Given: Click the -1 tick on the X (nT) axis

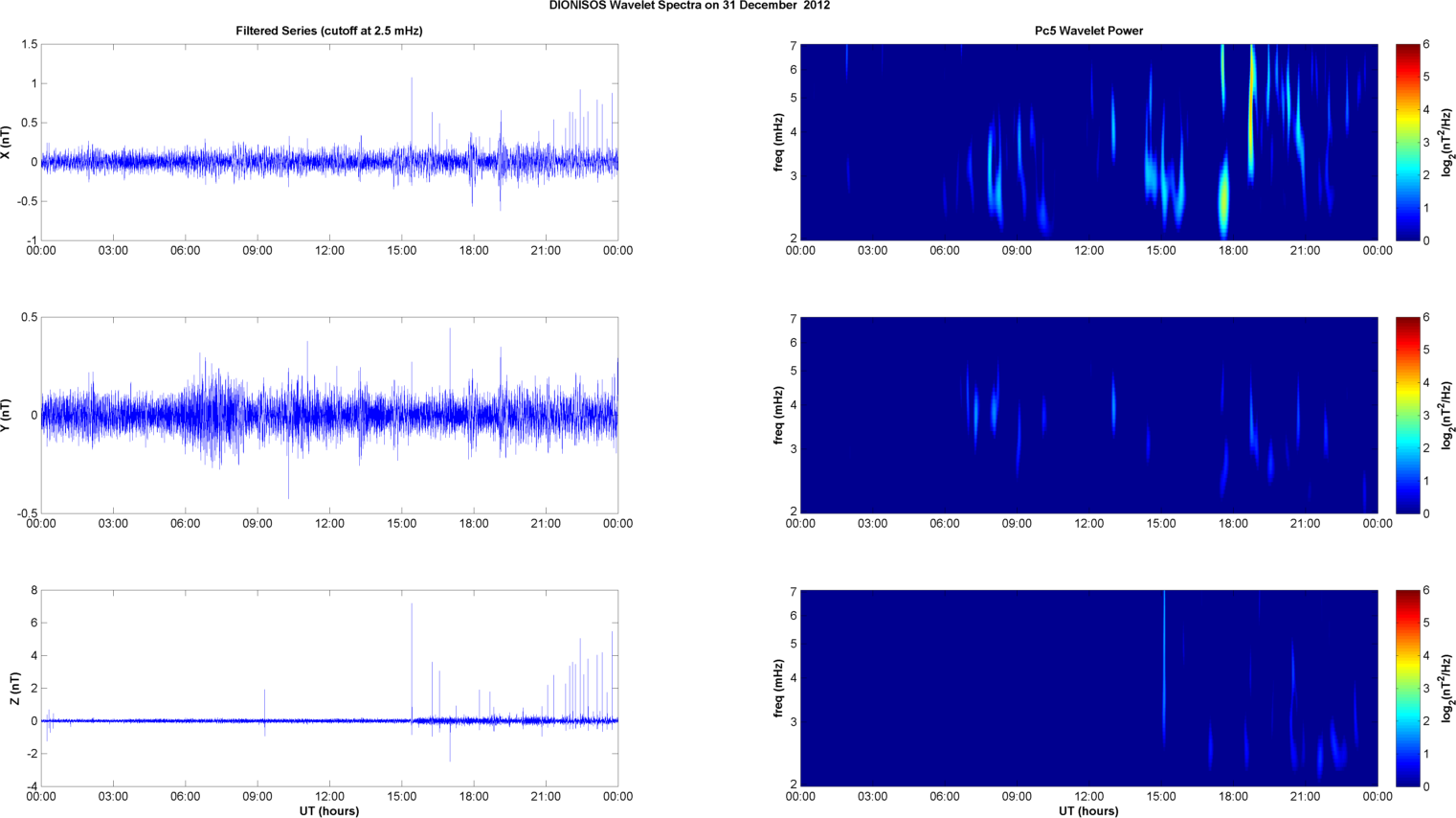Looking at the screenshot, I should tap(32, 240).
